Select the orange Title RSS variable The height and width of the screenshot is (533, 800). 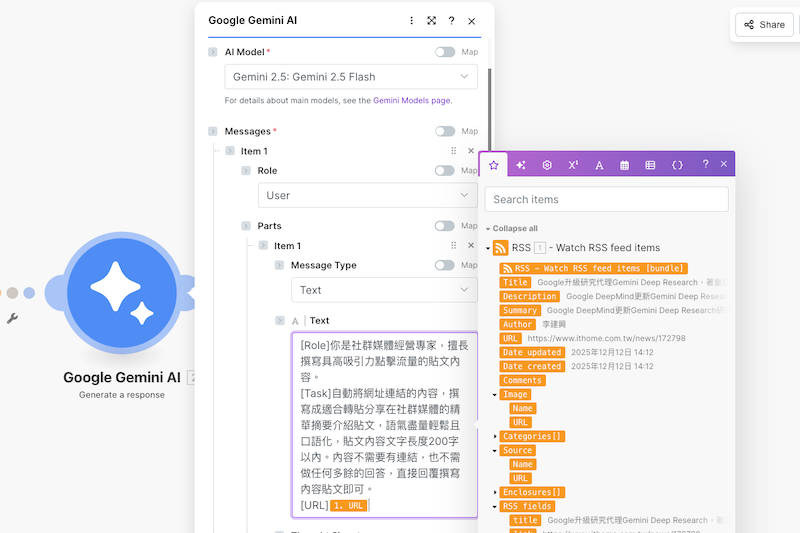(516, 282)
